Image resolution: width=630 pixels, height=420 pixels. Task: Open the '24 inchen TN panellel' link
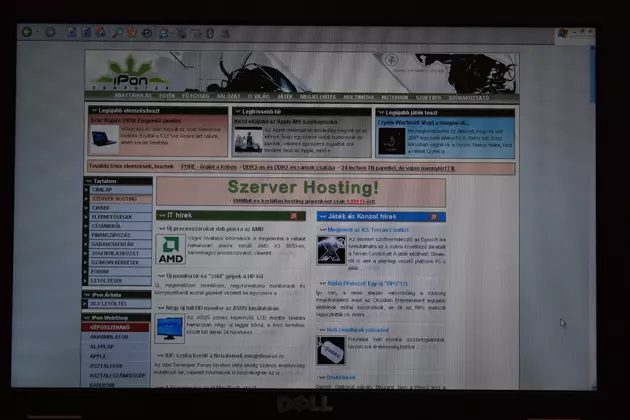pos(398,168)
